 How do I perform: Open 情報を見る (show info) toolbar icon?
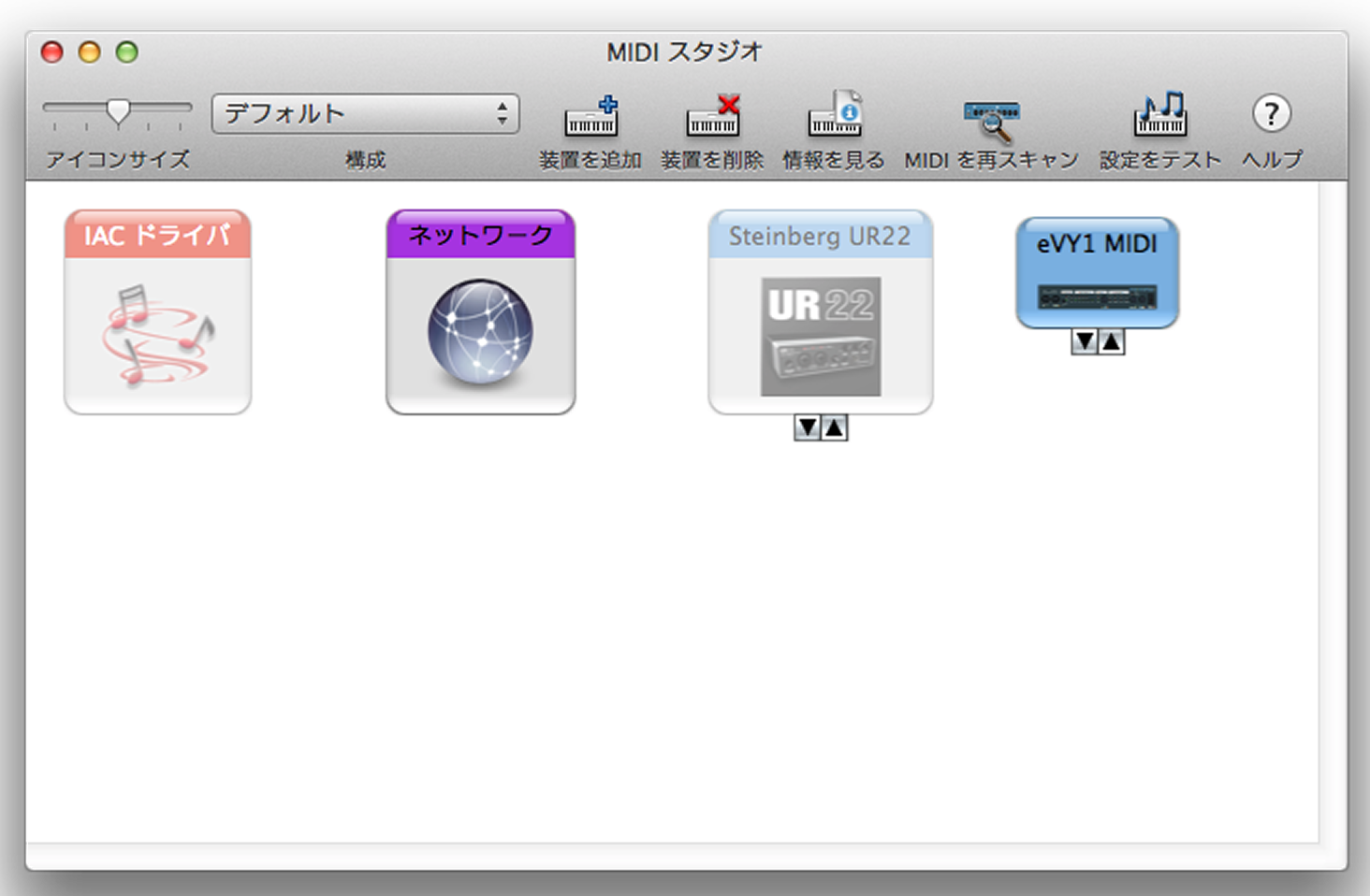point(835,114)
